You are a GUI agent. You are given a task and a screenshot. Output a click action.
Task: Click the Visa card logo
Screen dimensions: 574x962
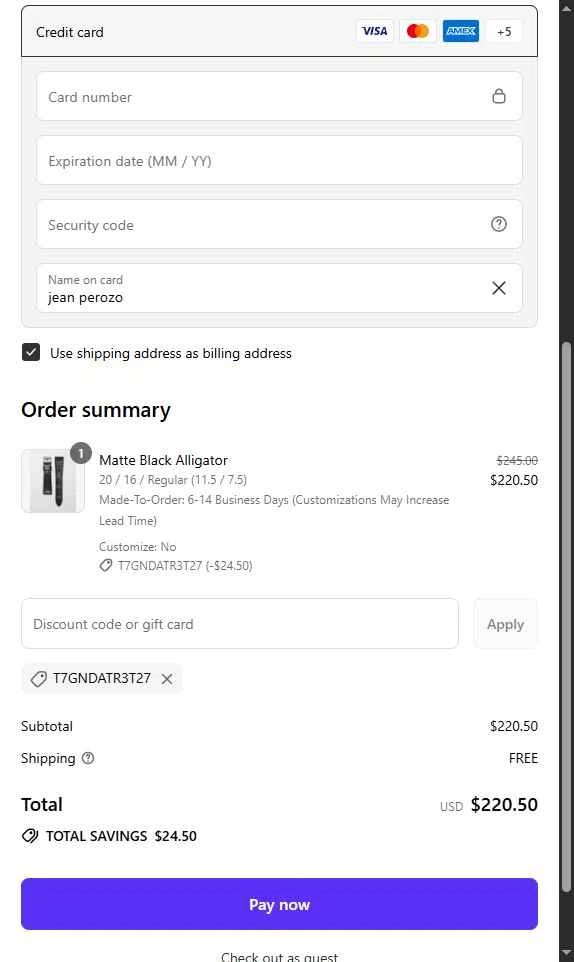(374, 31)
